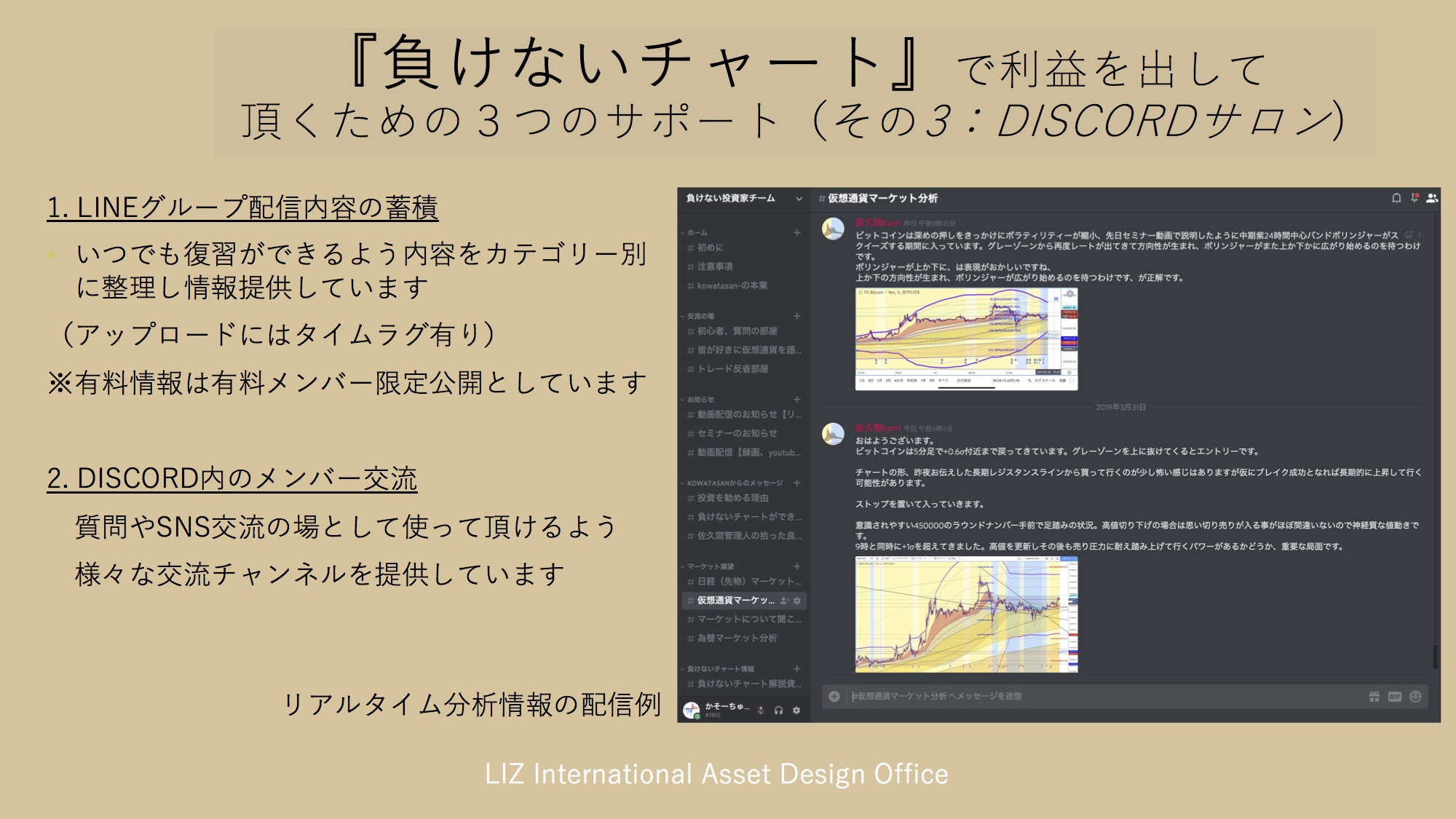Open channel settings gear next to 仮想通貨マーケッ...
1456x819 pixels.
tap(796, 601)
